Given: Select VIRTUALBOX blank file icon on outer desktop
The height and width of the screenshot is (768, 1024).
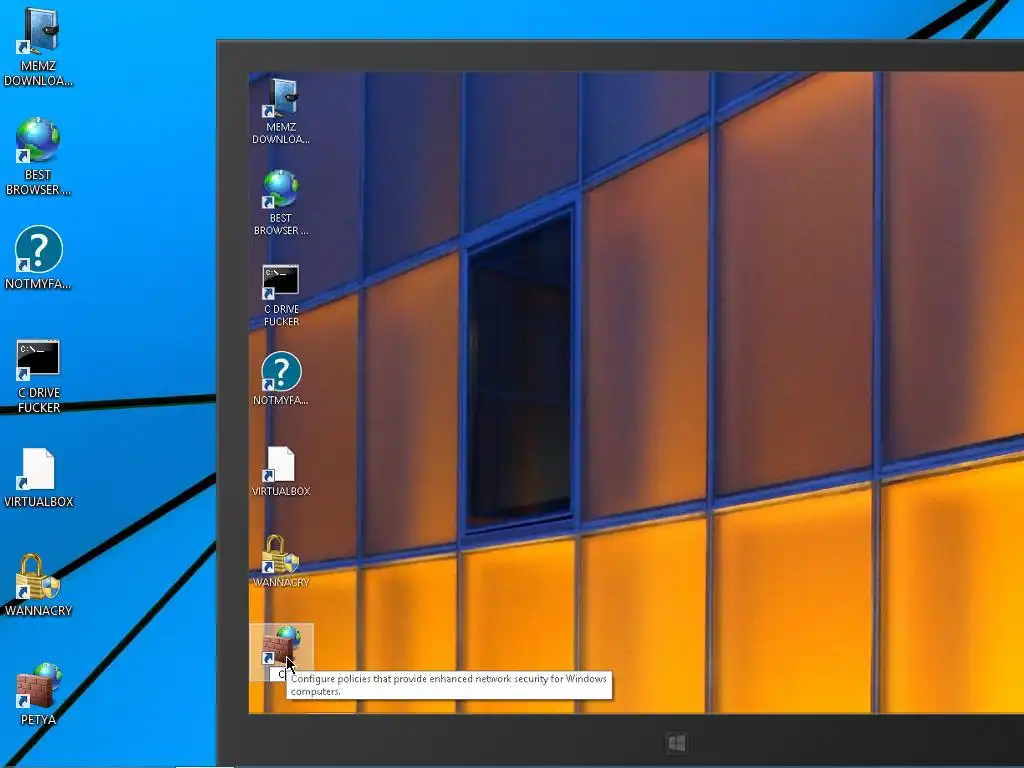Looking at the screenshot, I should pos(38,468).
